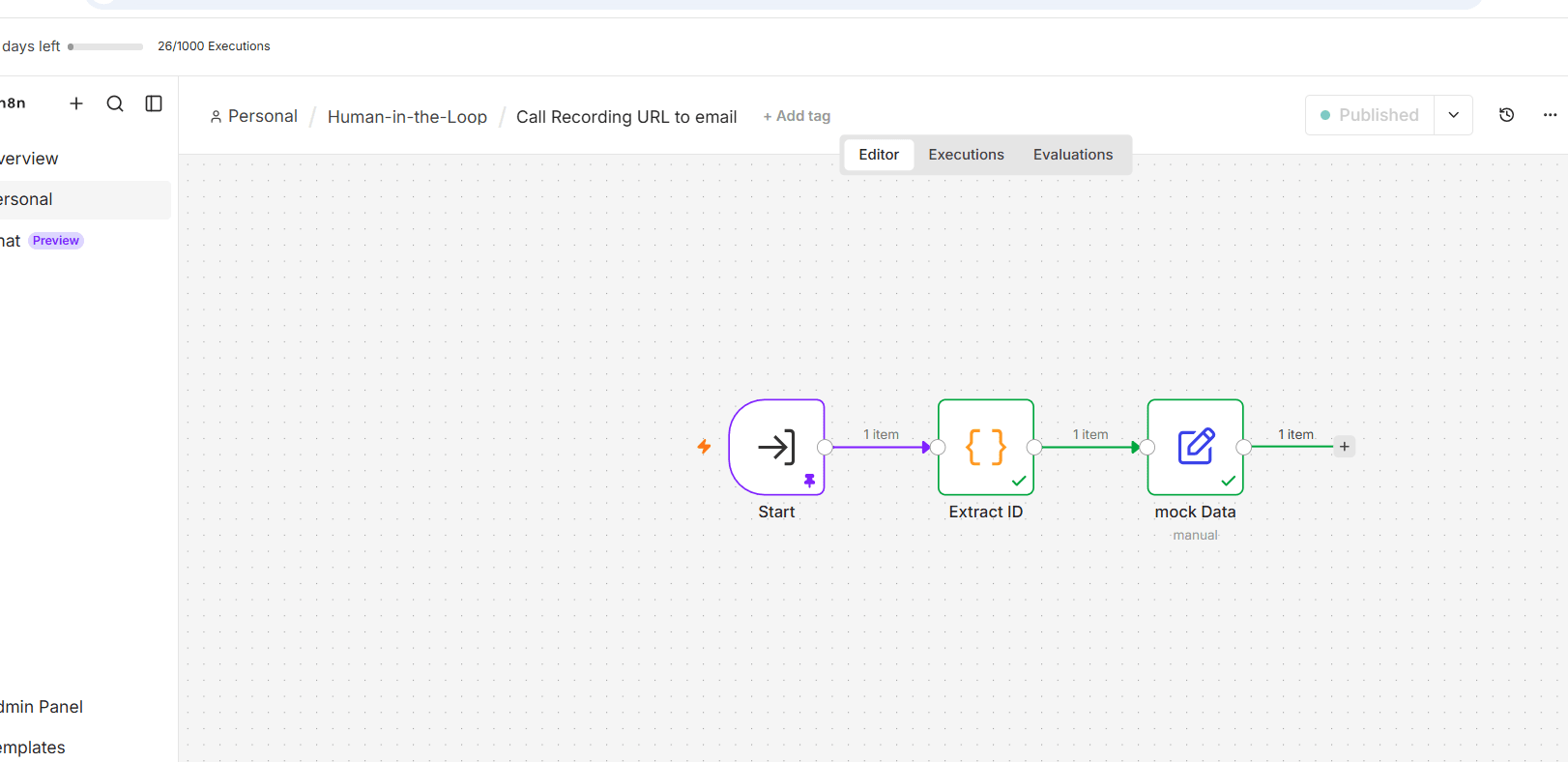1568x762 pixels.
Task: Click the Personal project user icon
Action: 216,116
